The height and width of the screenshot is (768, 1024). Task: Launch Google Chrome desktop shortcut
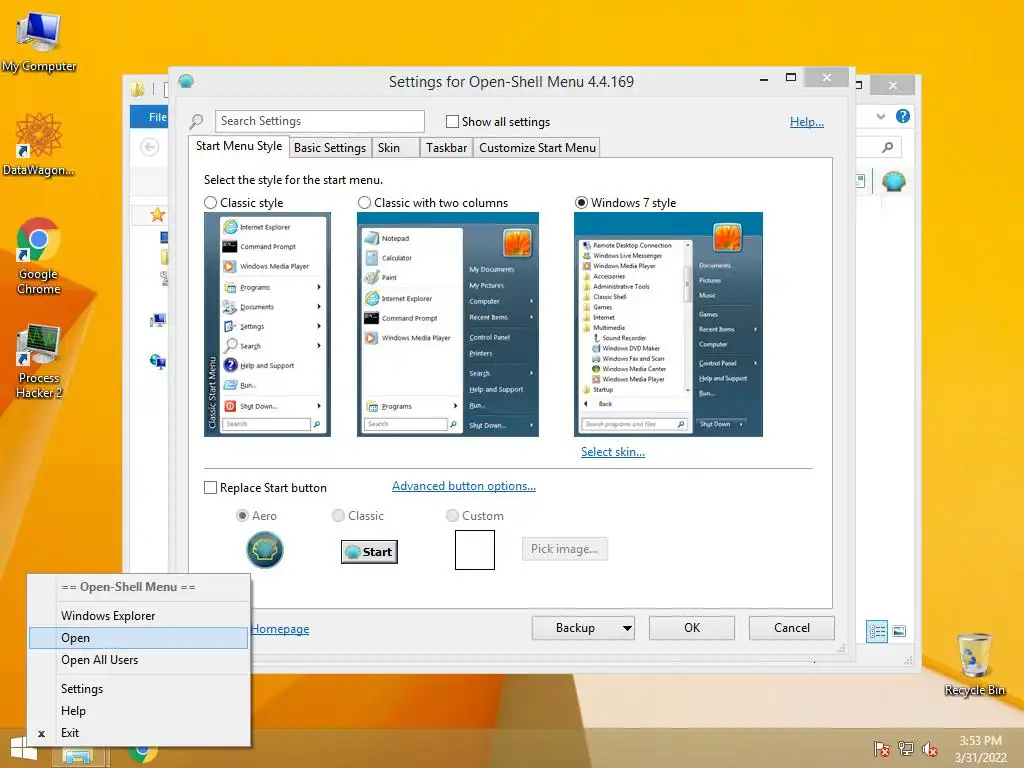coord(38,256)
